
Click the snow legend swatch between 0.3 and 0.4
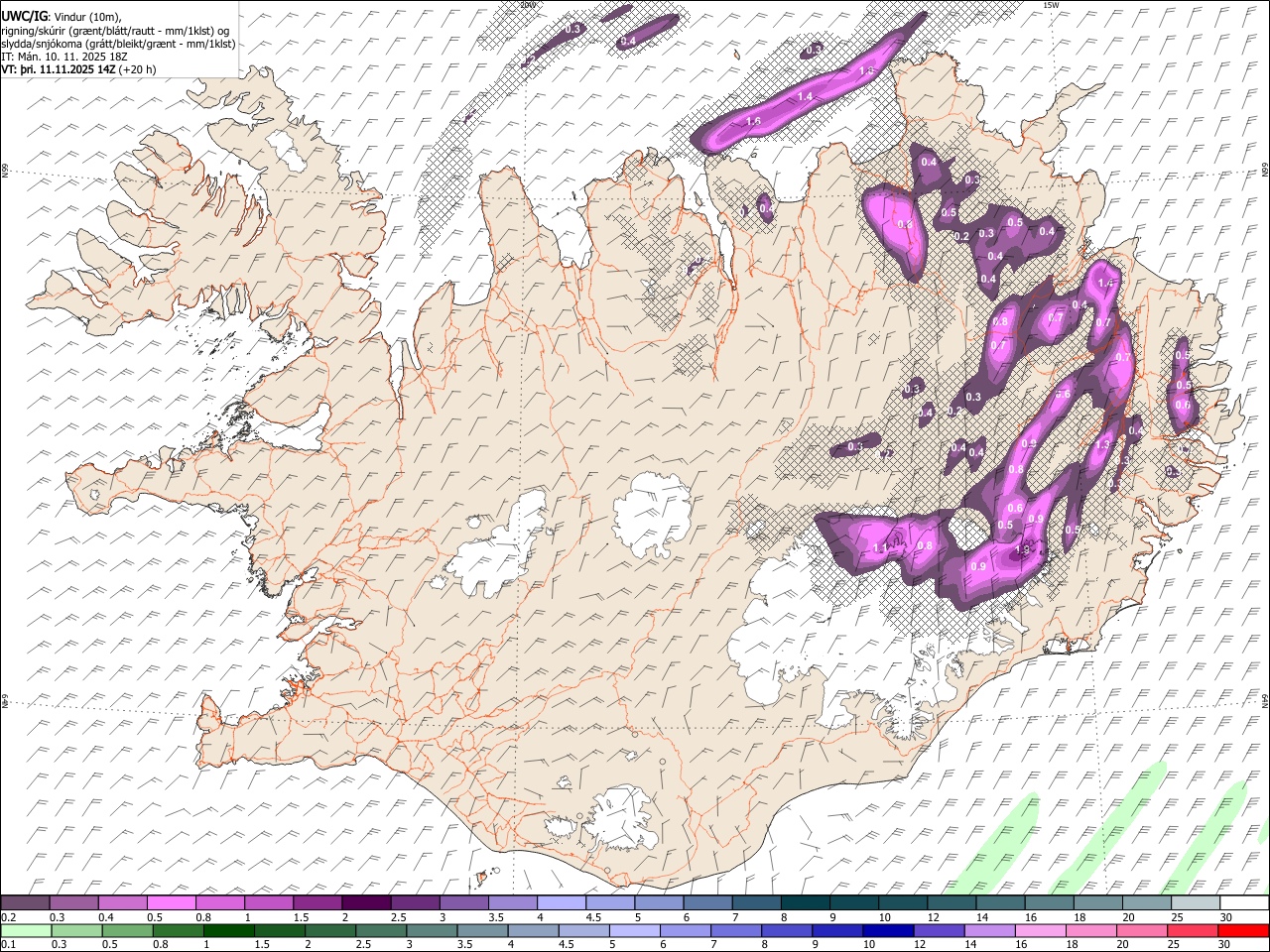click(74, 903)
